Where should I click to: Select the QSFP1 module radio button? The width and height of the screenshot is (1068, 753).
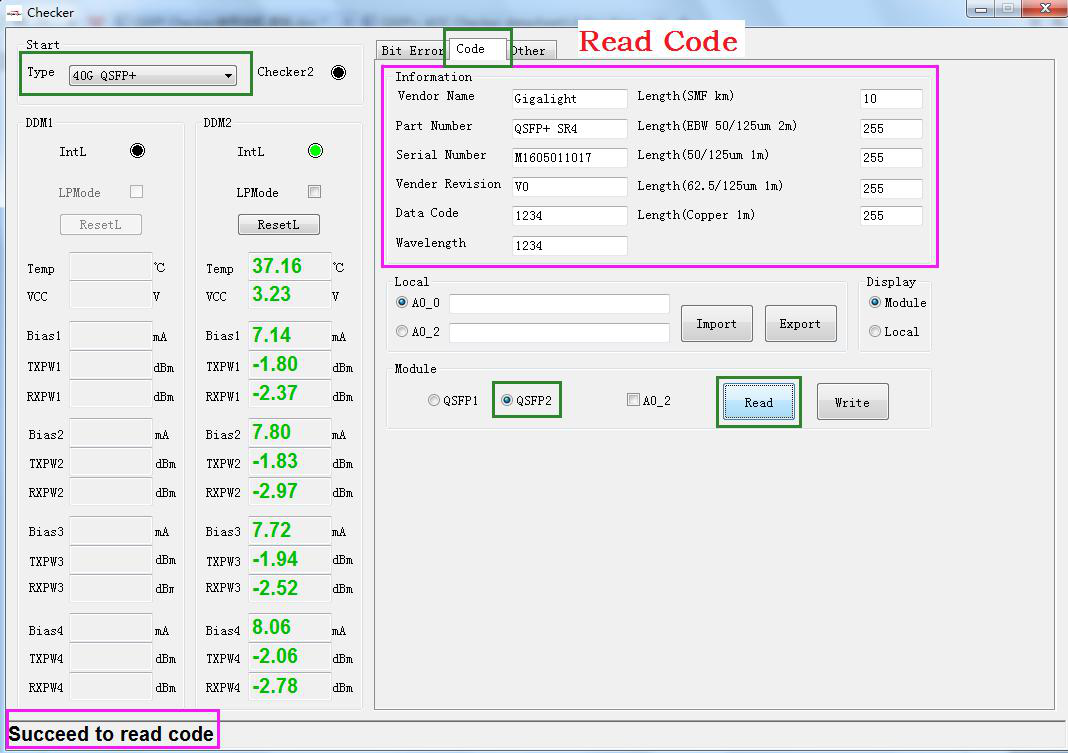[x=434, y=400]
